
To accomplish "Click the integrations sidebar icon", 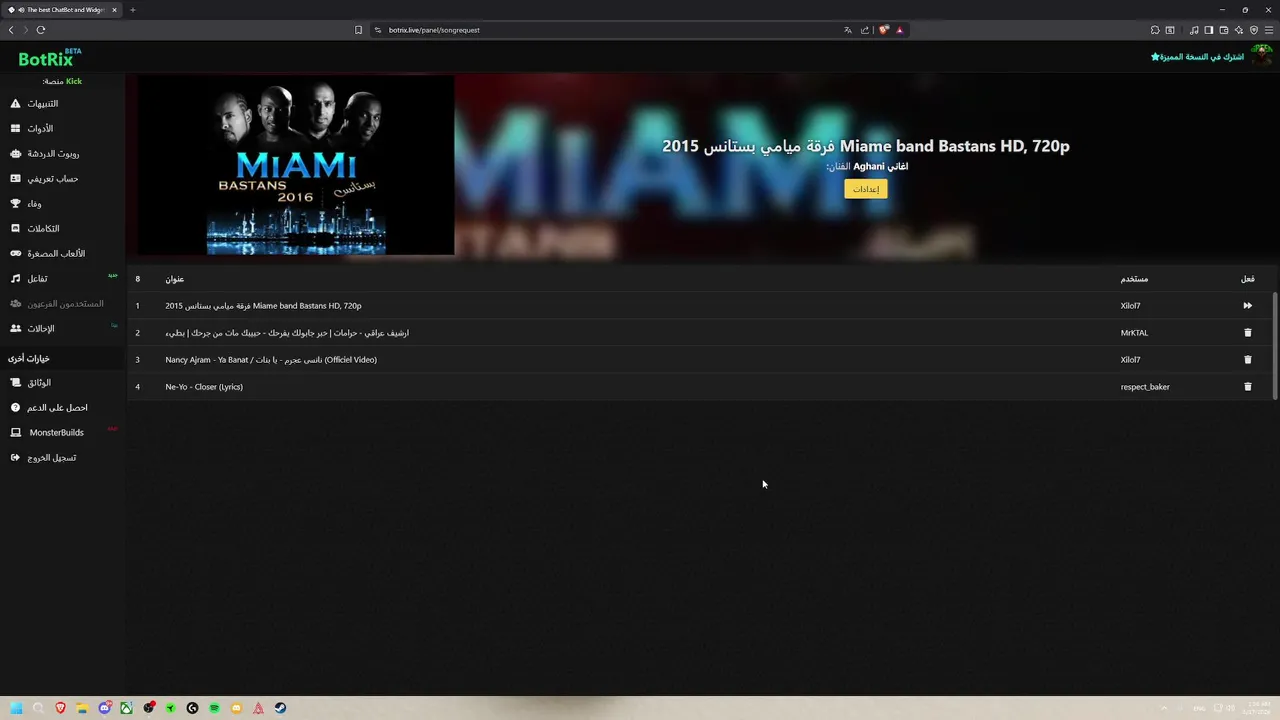I will (x=15, y=229).
